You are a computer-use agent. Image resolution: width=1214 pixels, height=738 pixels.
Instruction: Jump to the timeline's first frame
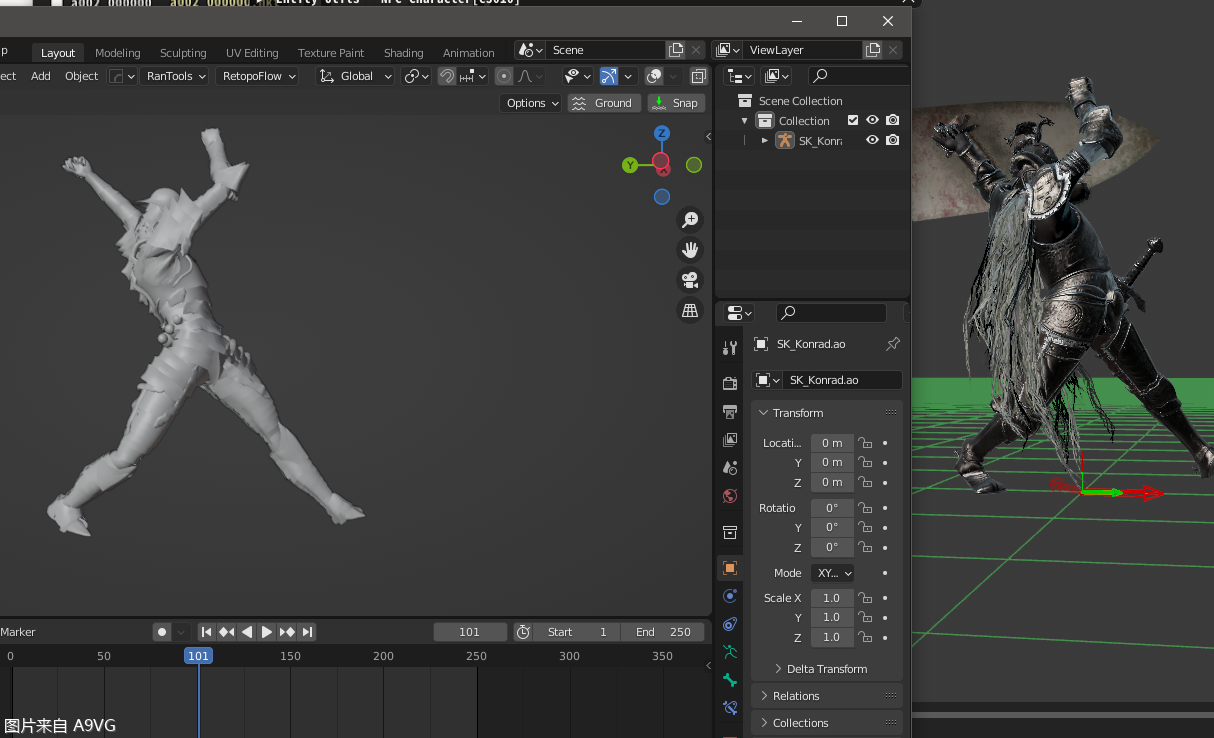coord(206,632)
